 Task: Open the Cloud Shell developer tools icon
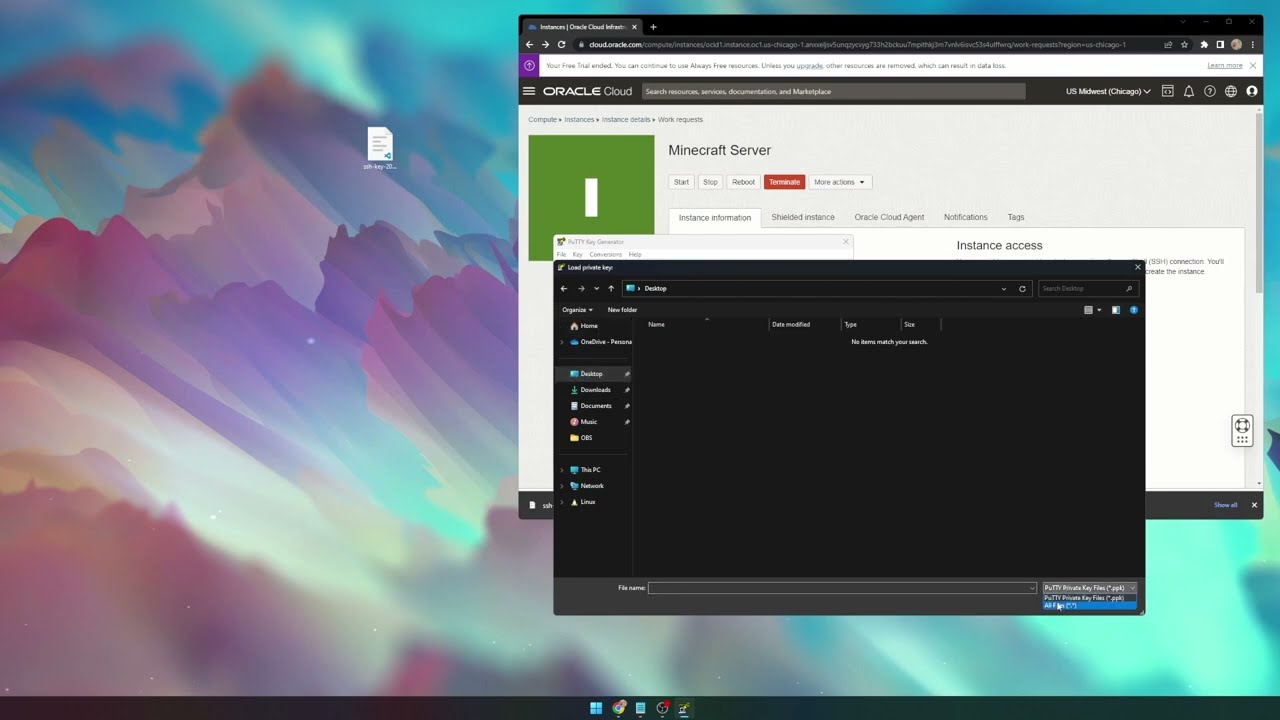(x=1167, y=91)
